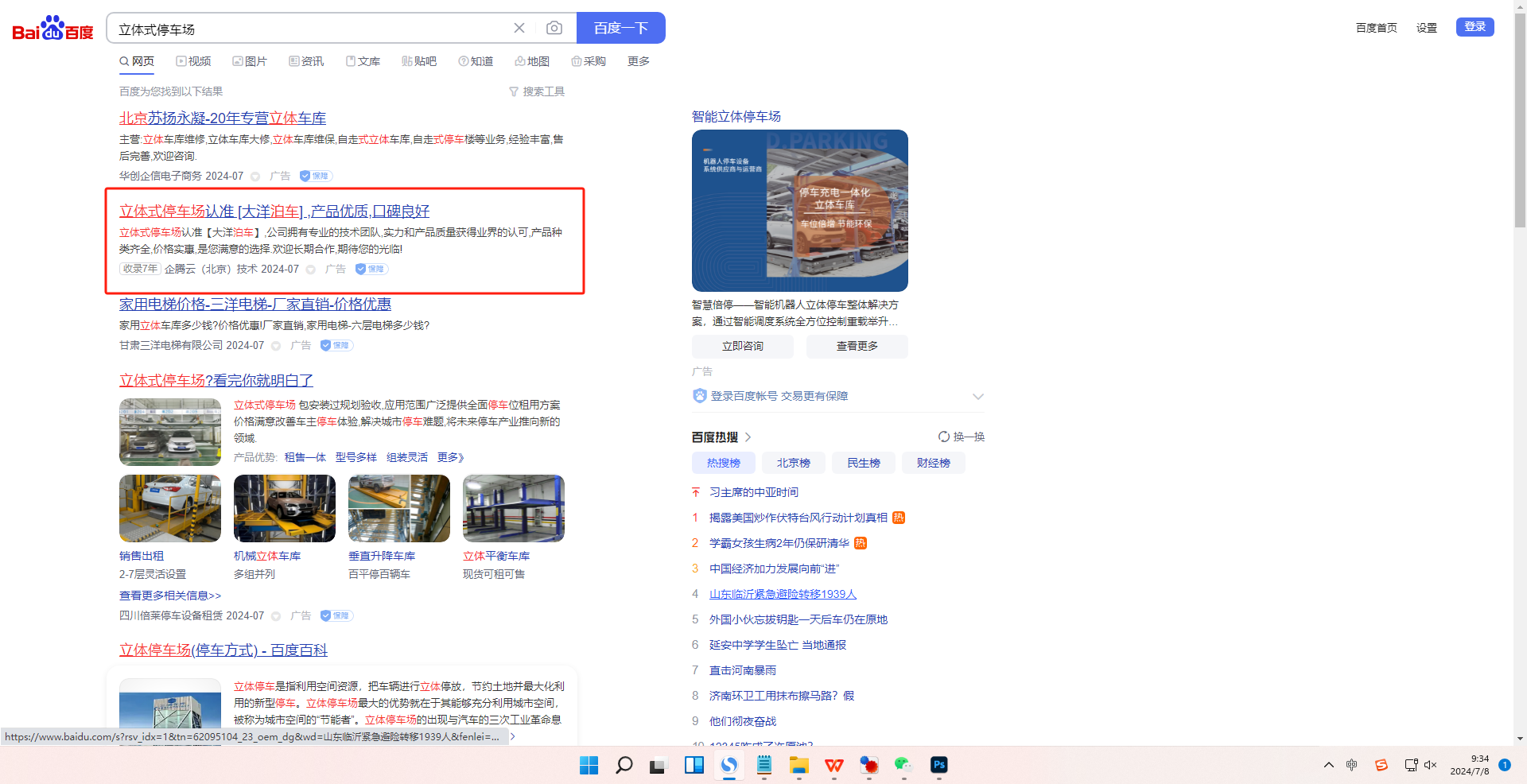Click the search tools filter (搜索工具)
Viewport: 1527px width, 784px height.
pos(537,91)
